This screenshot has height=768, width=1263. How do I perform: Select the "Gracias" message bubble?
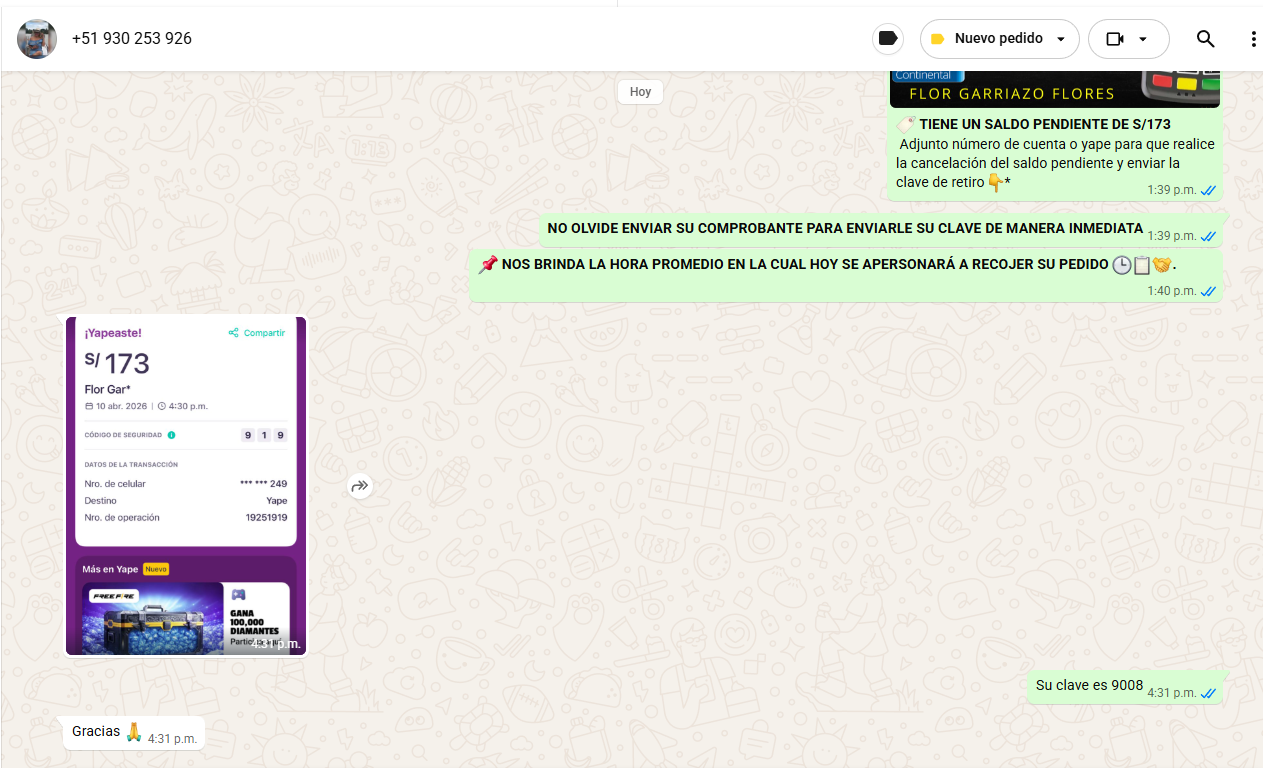pos(97,732)
